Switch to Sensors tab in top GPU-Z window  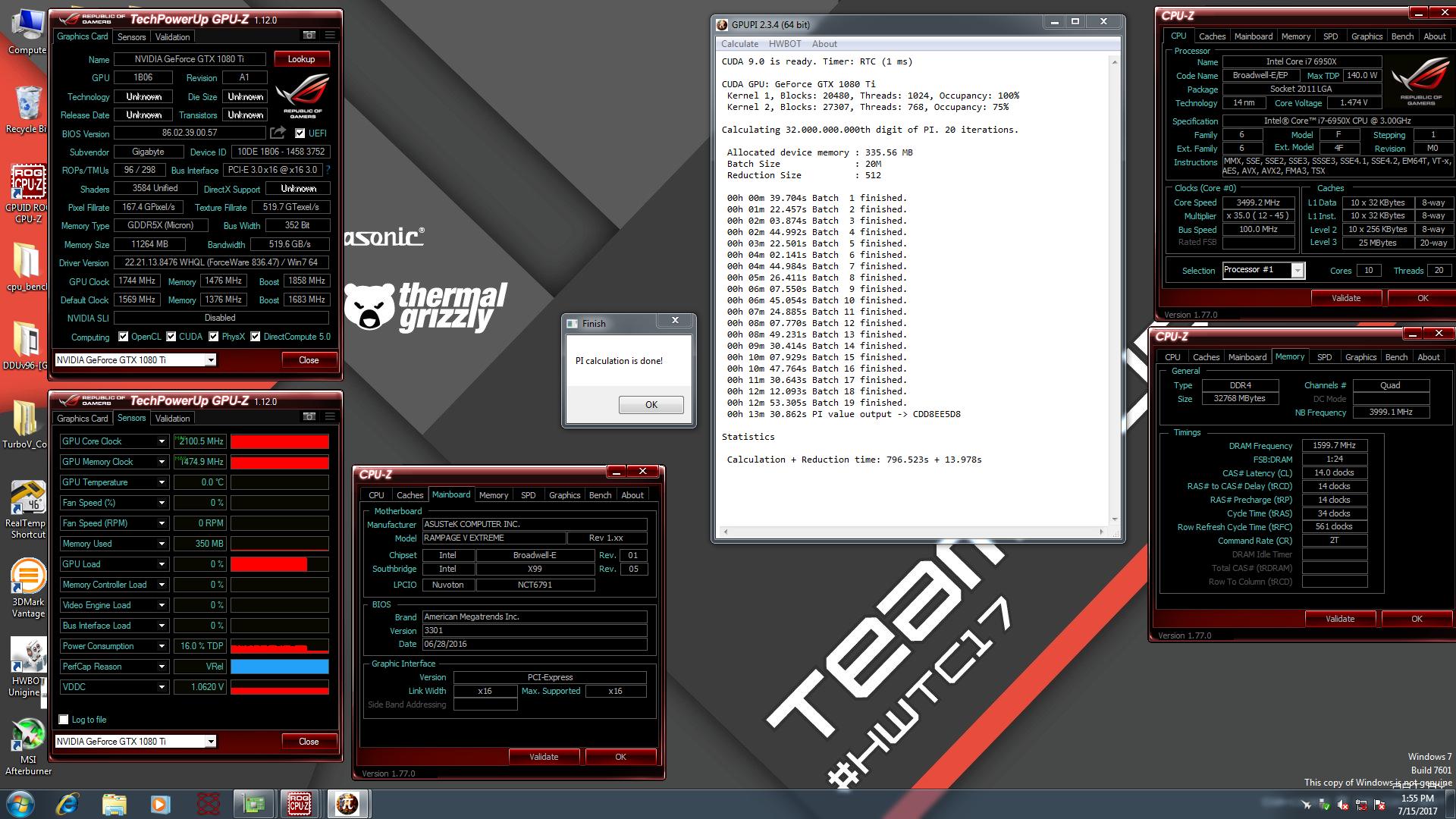[131, 36]
